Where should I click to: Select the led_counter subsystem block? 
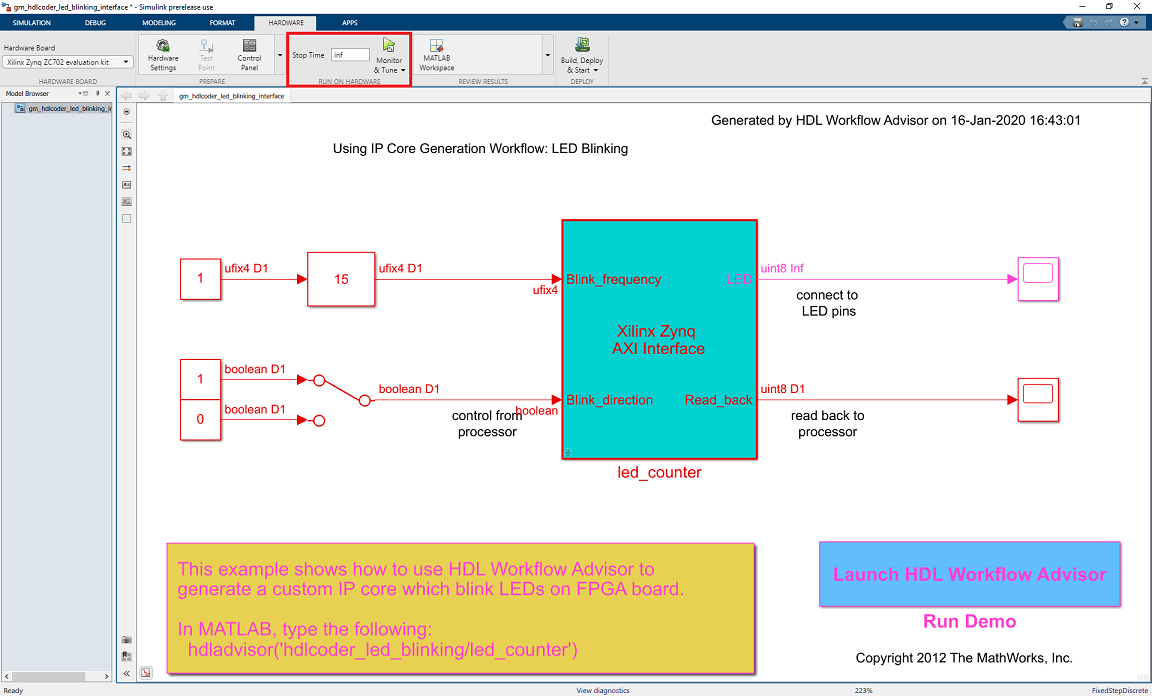659,340
